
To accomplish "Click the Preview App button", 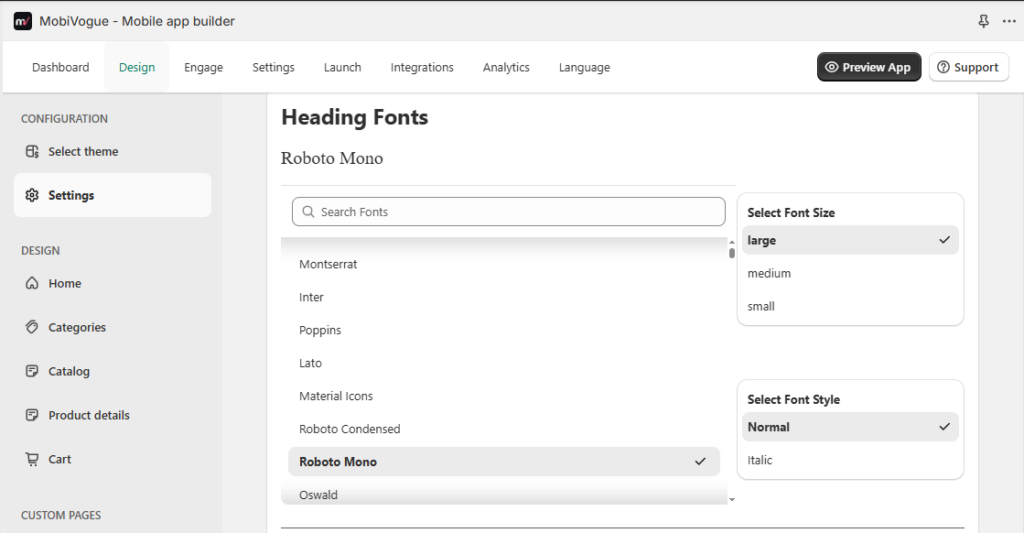I will [x=869, y=67].
